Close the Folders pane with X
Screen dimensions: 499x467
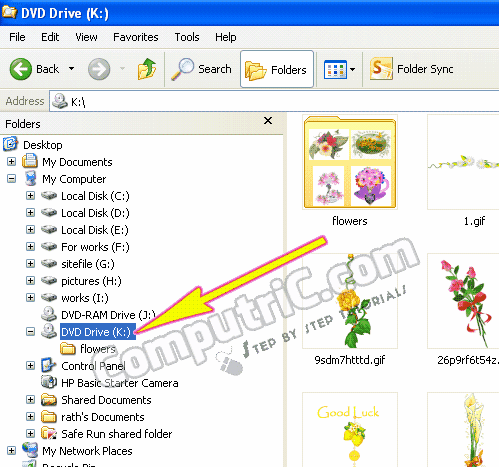[268, 121]
